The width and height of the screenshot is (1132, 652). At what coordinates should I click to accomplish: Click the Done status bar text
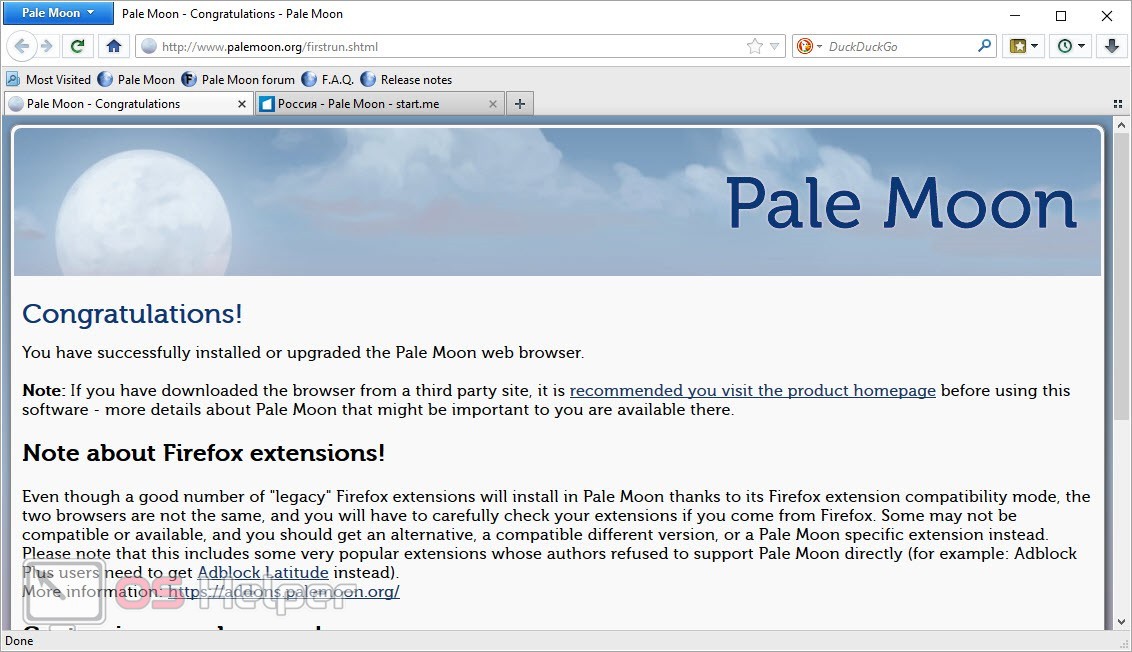[x=19, y=641]
